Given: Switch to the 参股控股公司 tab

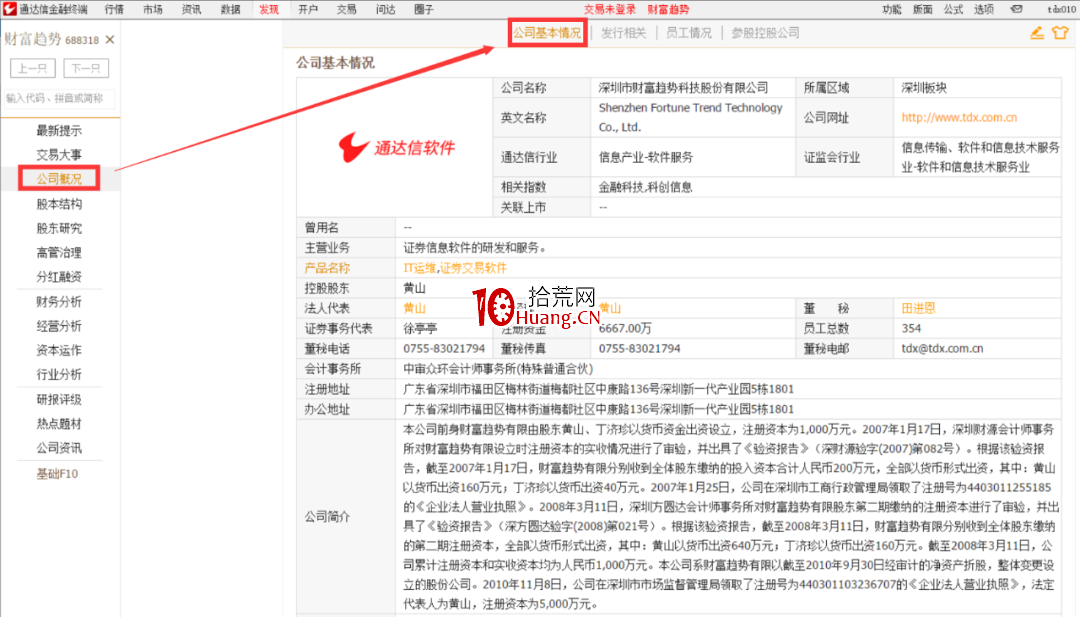Looking at the screenshot, I should pyautogui.click(x=765, y=32).
